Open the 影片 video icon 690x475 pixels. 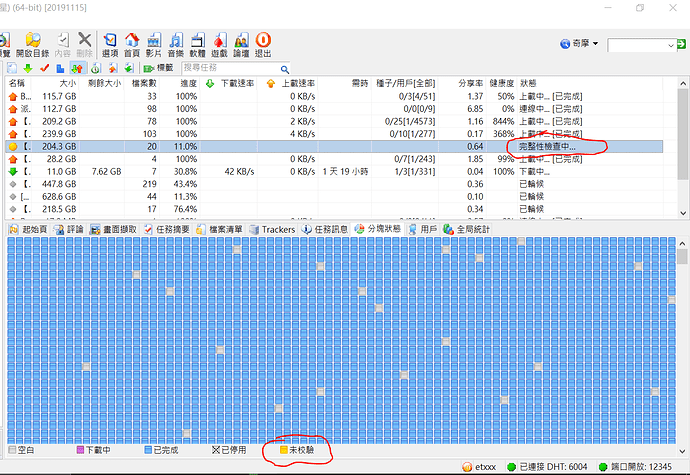coord(154,44)
